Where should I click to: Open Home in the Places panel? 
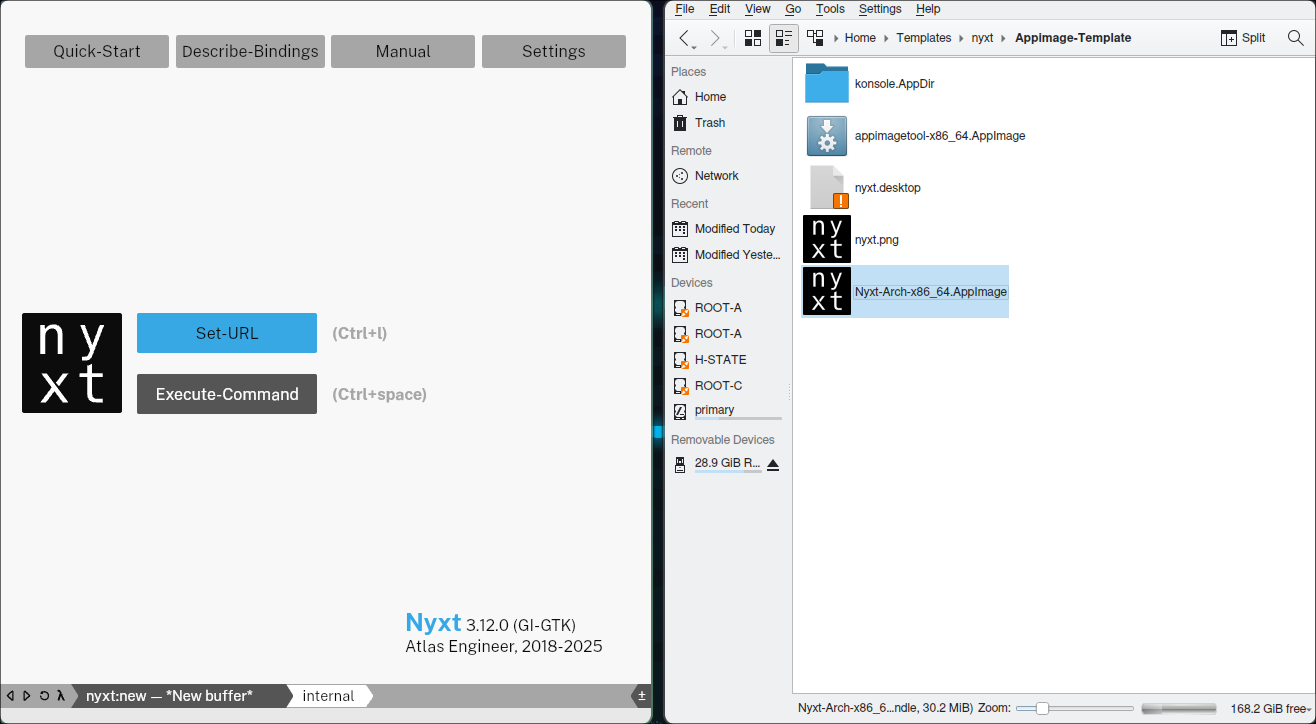pyautogui.click(x=728, y=97)
